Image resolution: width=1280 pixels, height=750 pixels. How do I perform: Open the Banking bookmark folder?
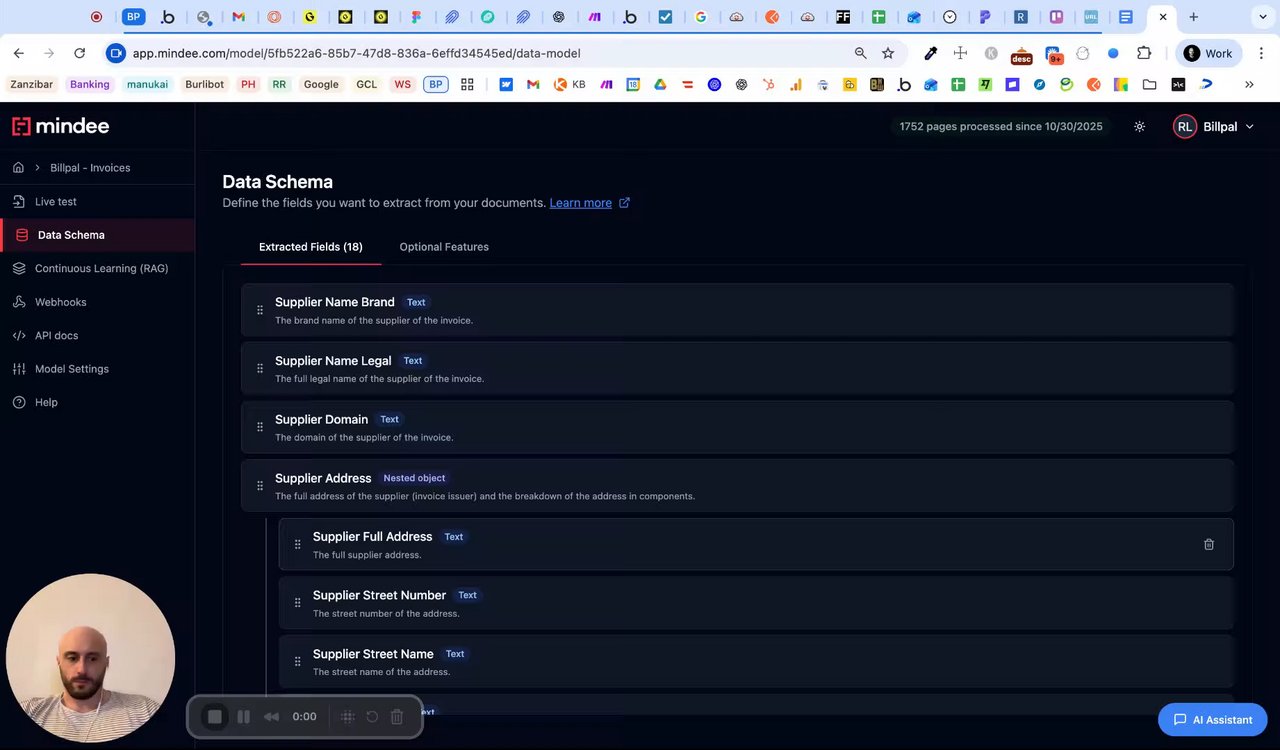(89, 85)
